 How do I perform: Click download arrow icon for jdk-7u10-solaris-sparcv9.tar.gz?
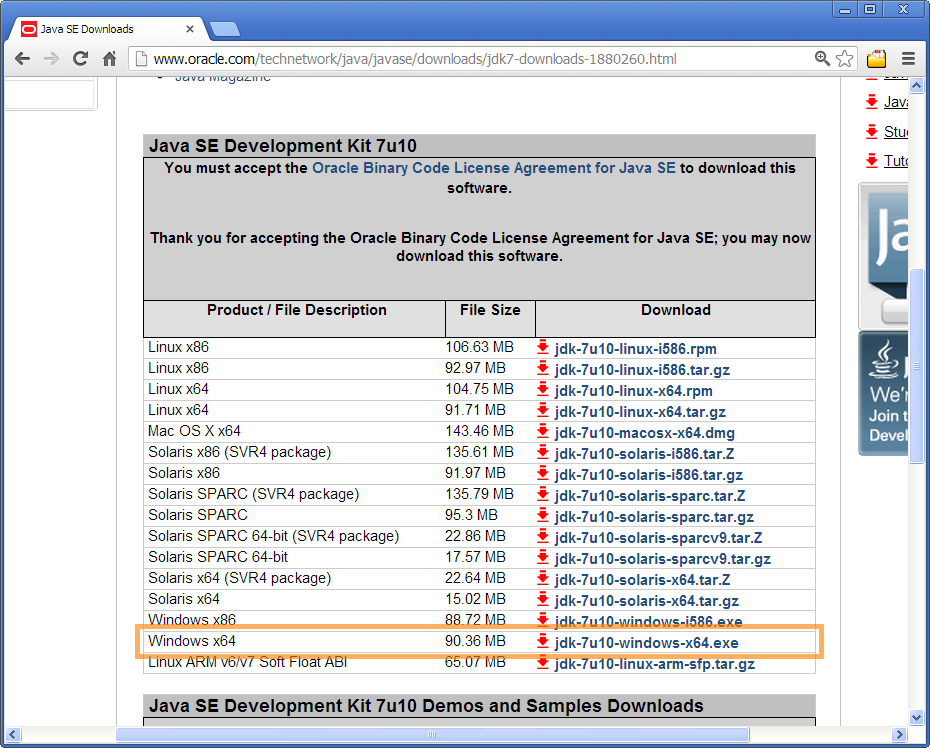tap(543, 557)
